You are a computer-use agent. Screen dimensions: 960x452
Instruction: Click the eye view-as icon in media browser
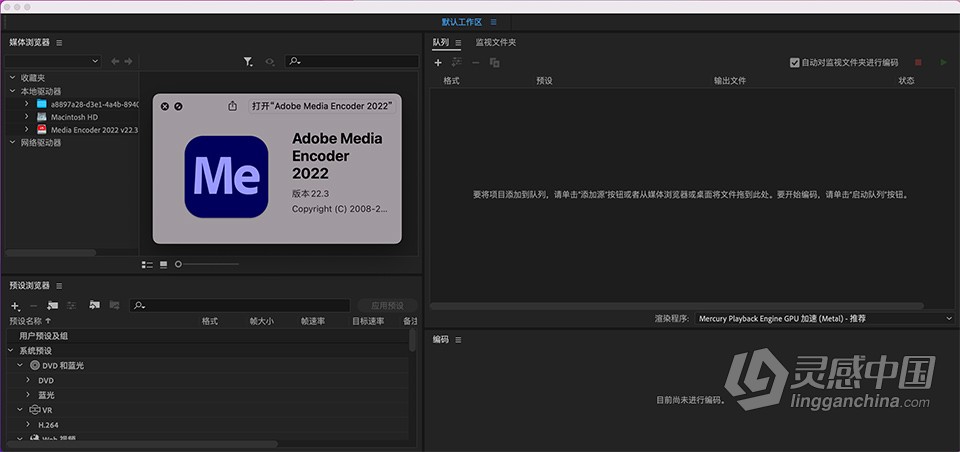tap(269, 62)
